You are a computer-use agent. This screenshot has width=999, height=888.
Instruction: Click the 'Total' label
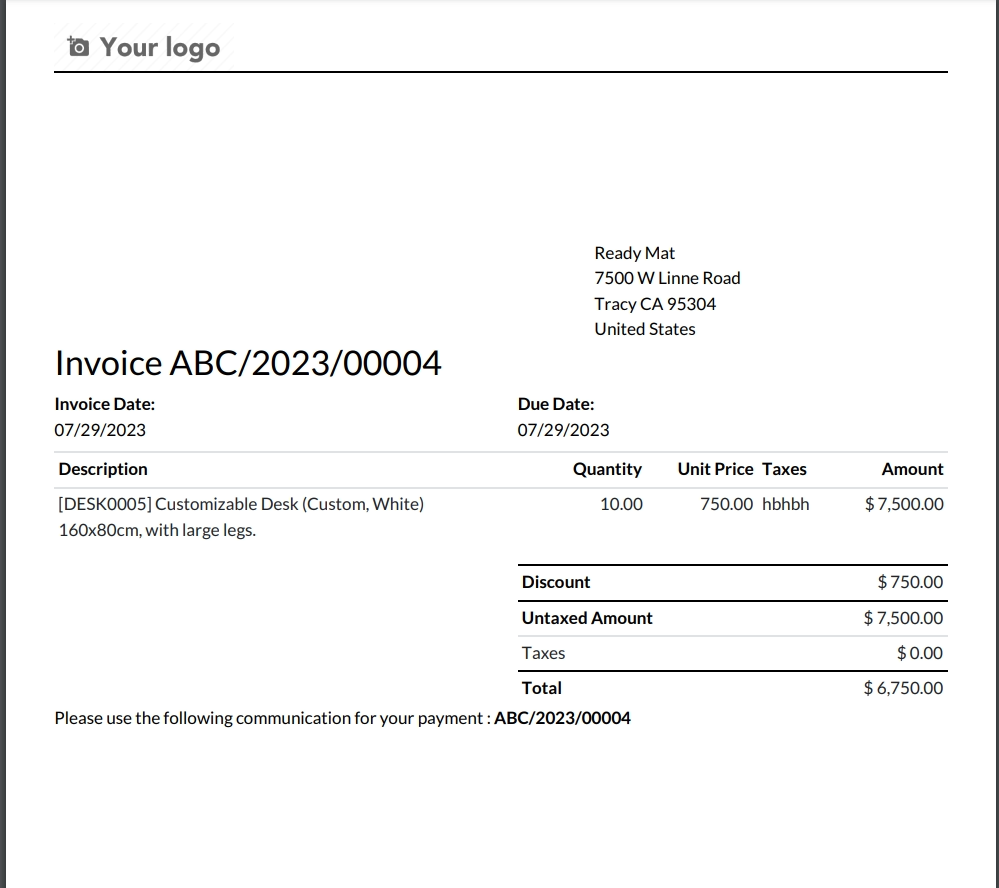coord(542,689)
